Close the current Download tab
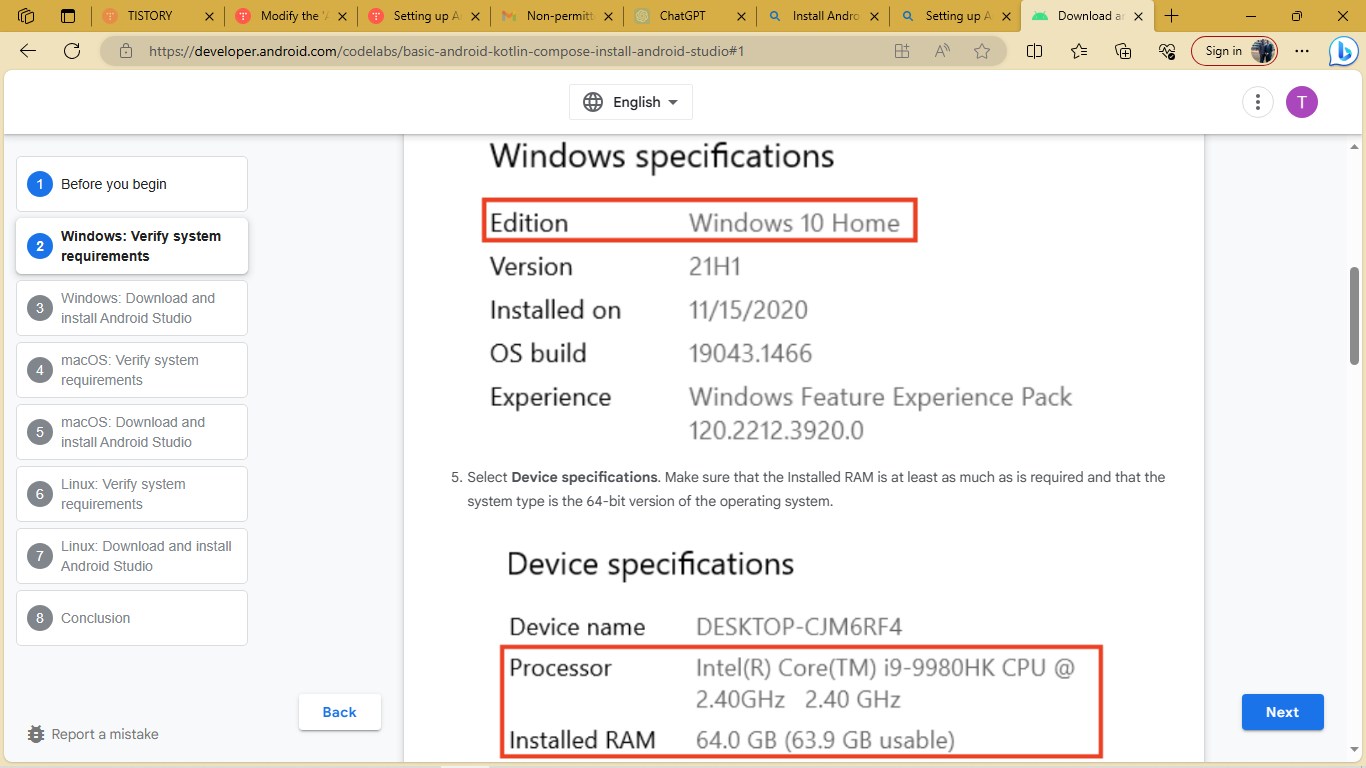The image size is (1366, 768). pyautogui.click(x=1139, y=16)
